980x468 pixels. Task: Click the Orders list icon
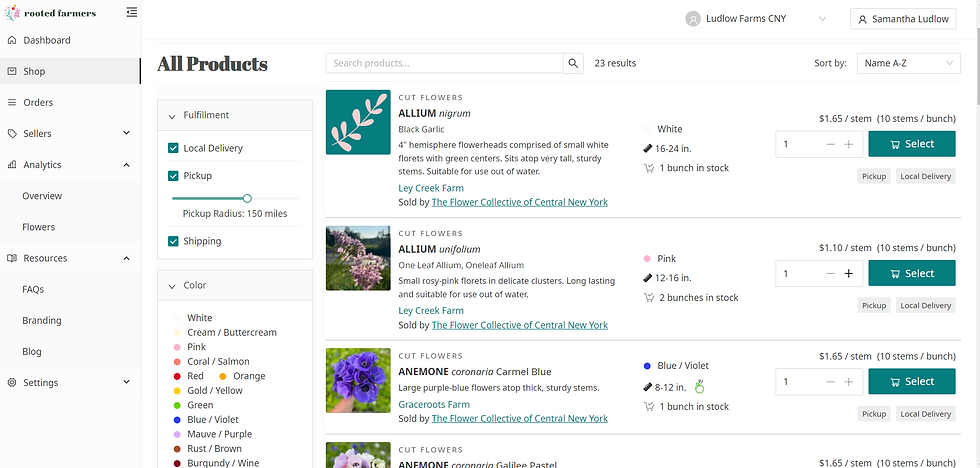pyautogui.click(x=12, y=102)
